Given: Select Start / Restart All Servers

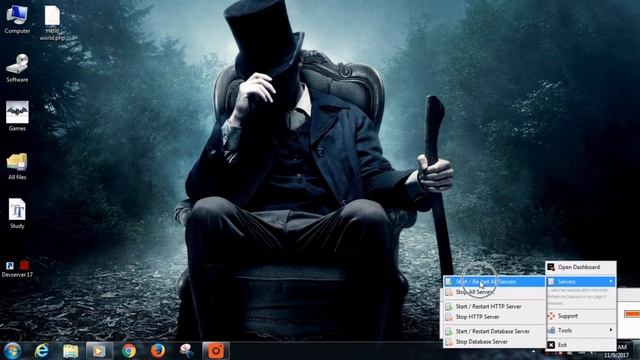Looking at the screenshot, I should (494, 282).
